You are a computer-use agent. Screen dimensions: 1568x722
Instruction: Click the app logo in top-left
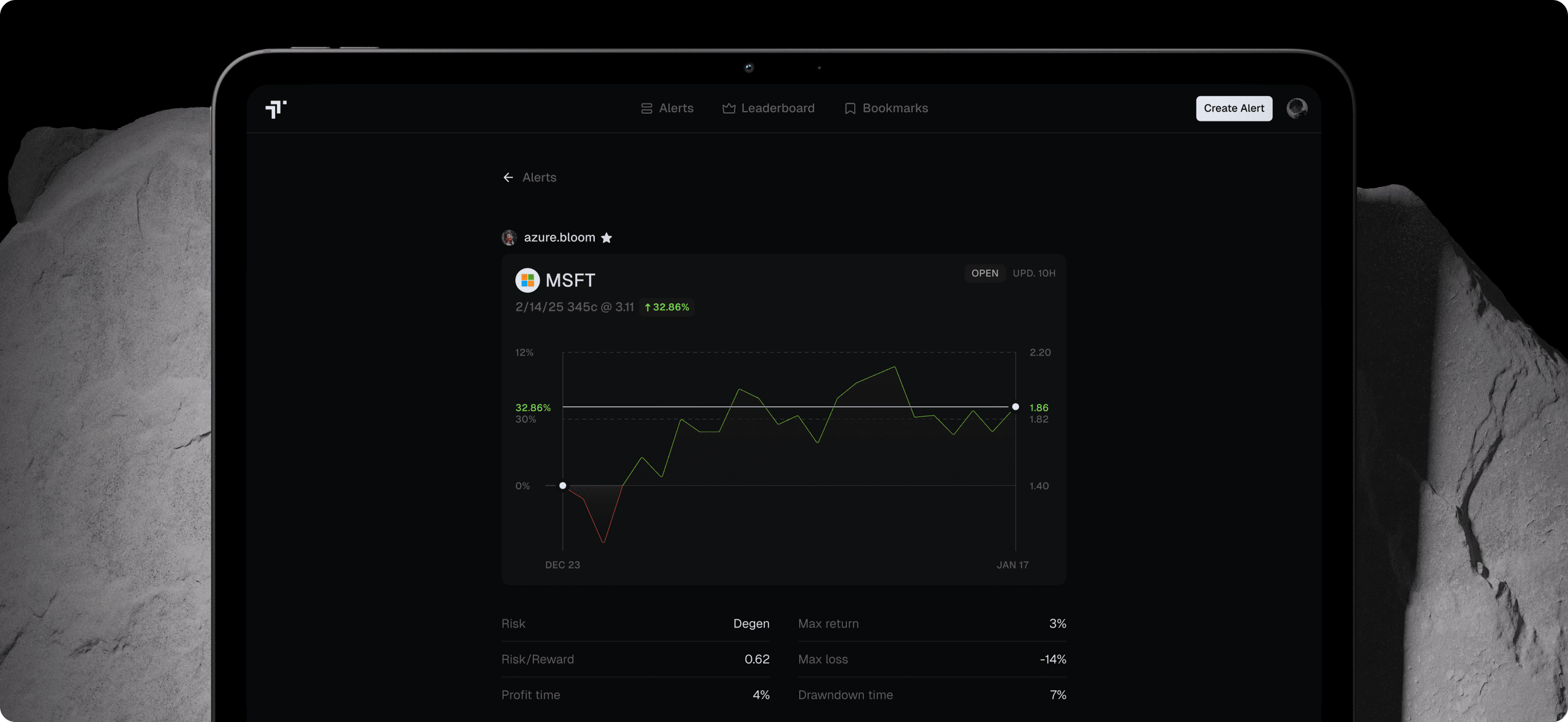coord(276,108)
